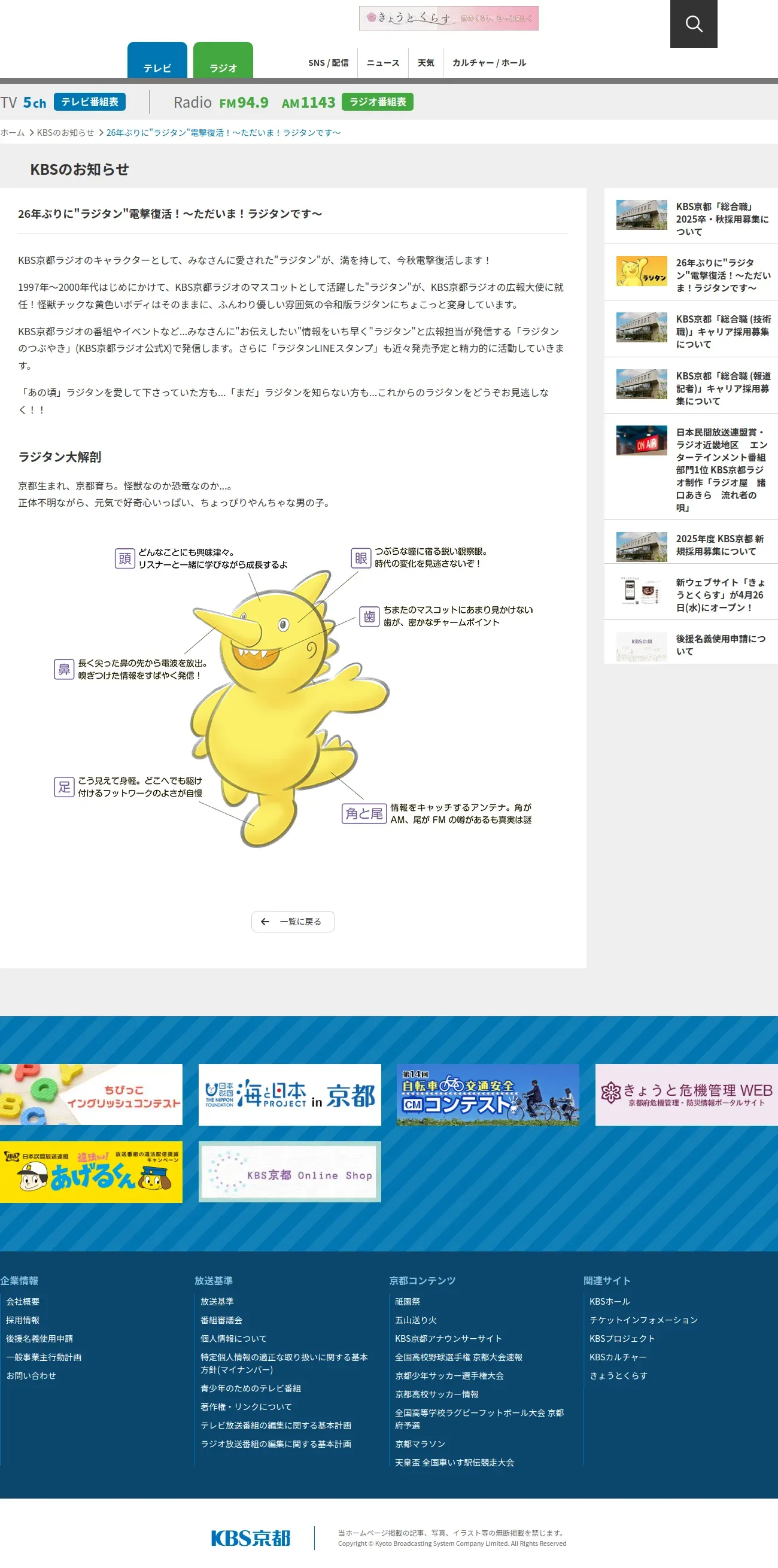
Task: Open 個人情報について footer link
Action: click(234, 1339)
